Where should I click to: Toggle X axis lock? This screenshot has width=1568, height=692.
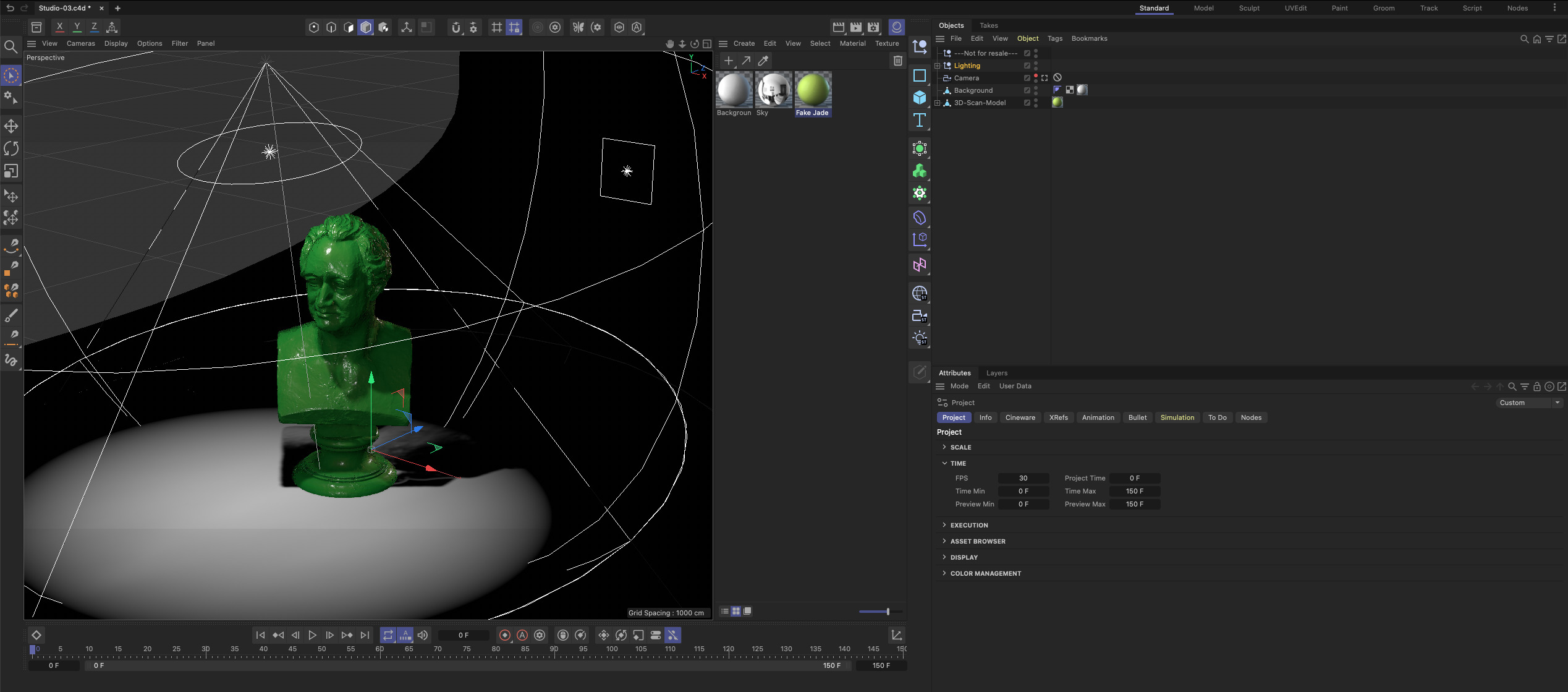click(x=59, y=27)
